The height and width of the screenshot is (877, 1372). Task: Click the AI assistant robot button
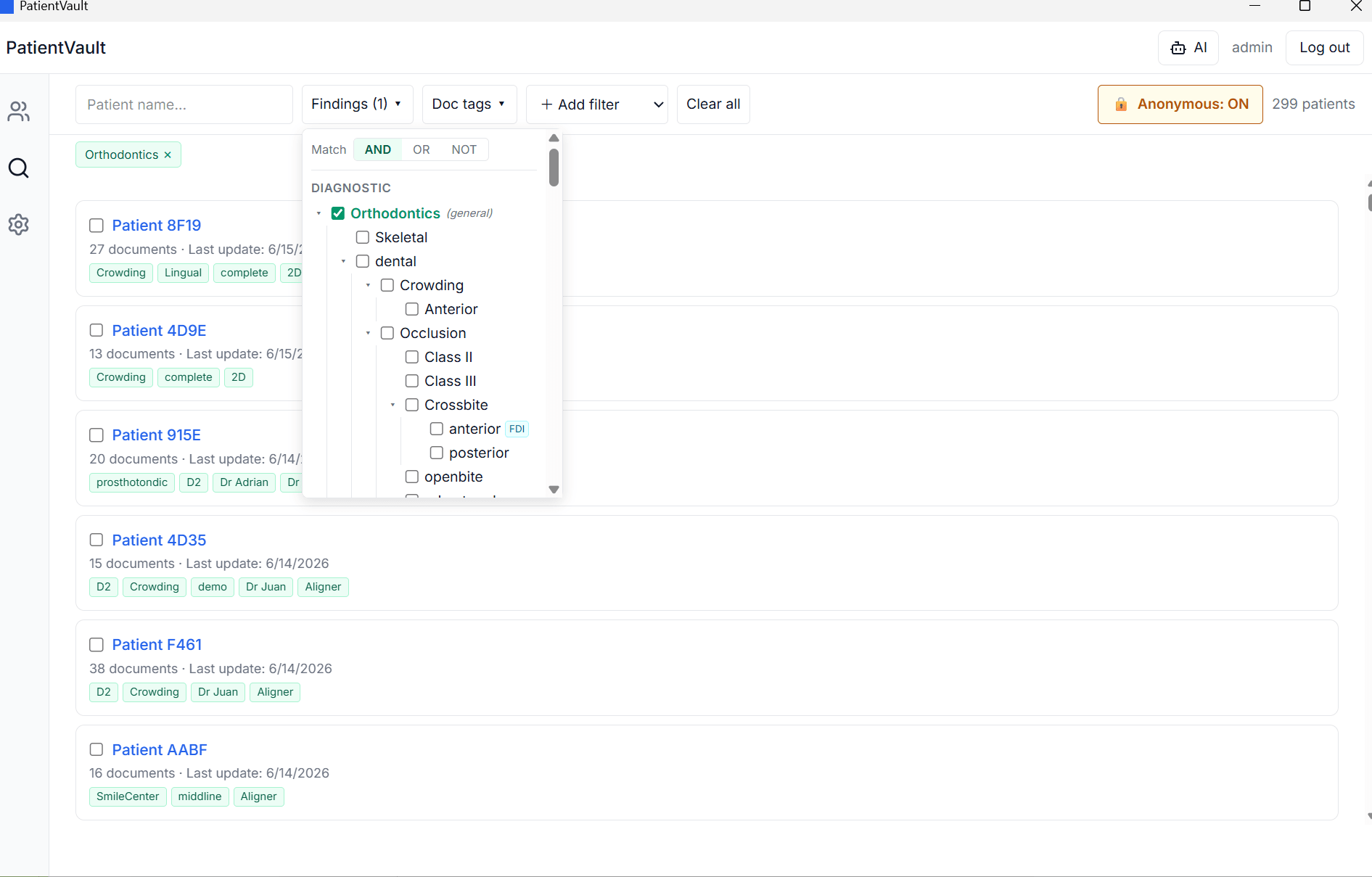[x=1188, y=48]
